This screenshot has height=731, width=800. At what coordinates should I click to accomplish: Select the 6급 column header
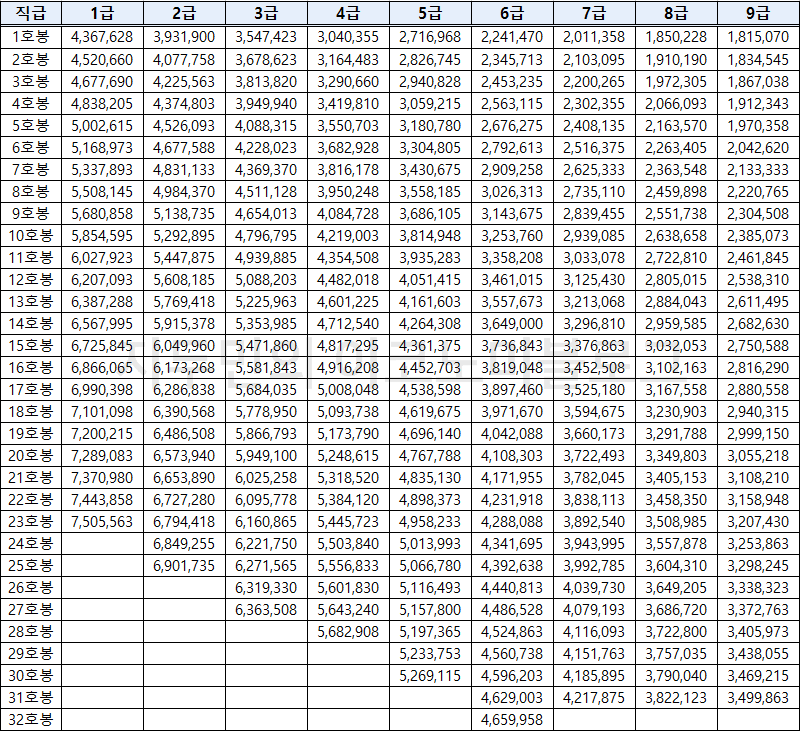512,13
